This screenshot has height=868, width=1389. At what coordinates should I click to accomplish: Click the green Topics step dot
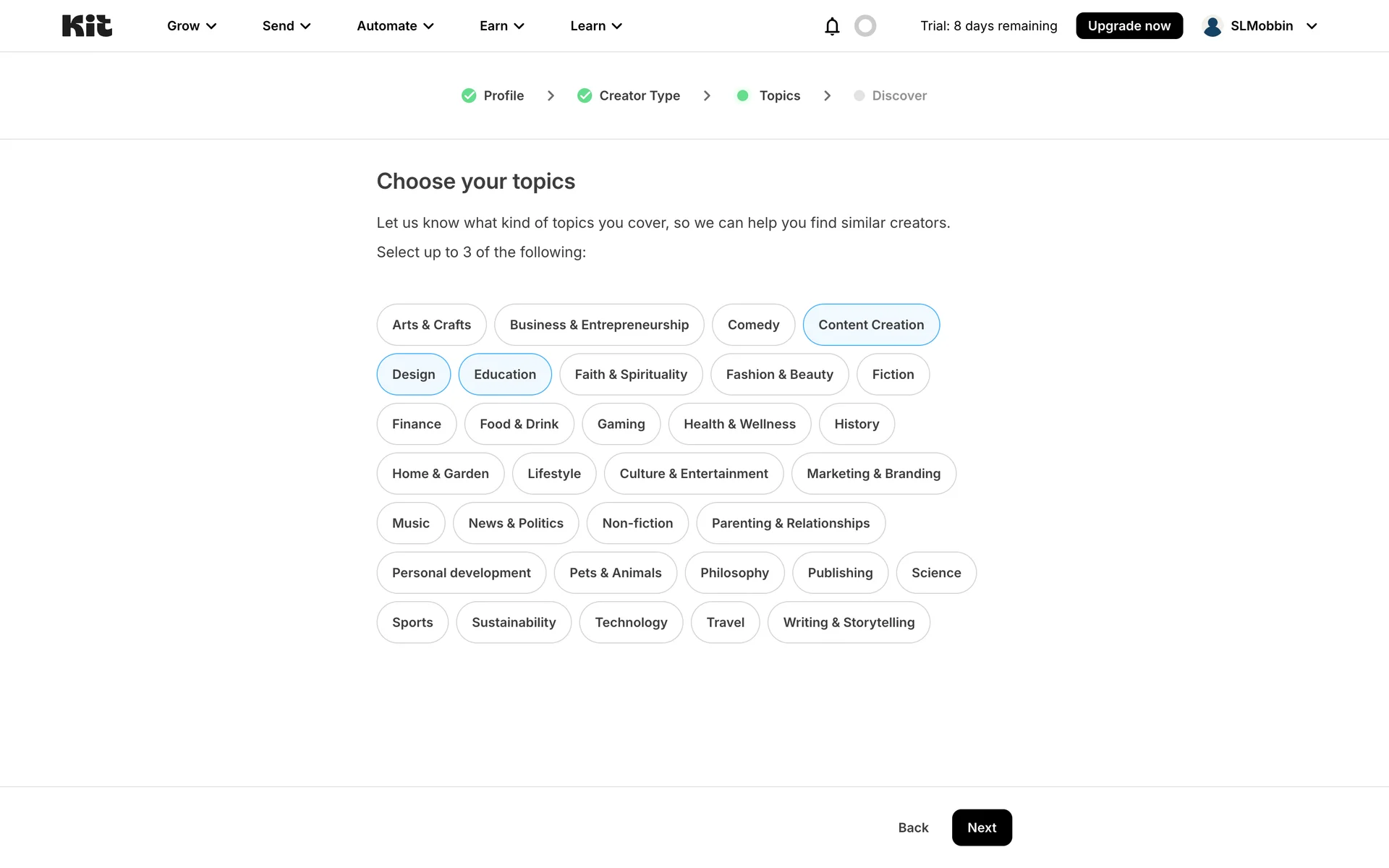(742, 95)
